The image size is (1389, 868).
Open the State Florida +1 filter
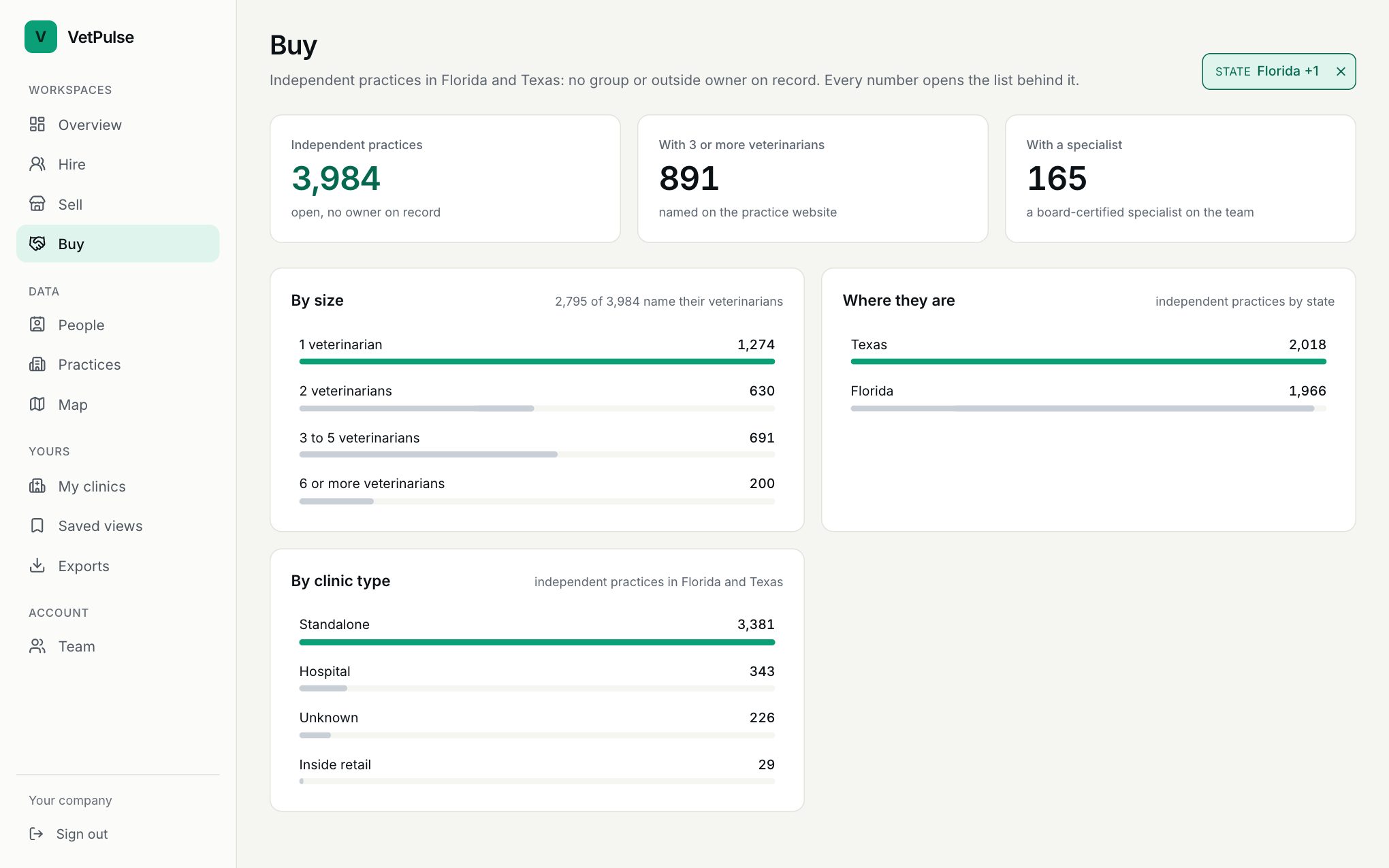(1266, 71)
